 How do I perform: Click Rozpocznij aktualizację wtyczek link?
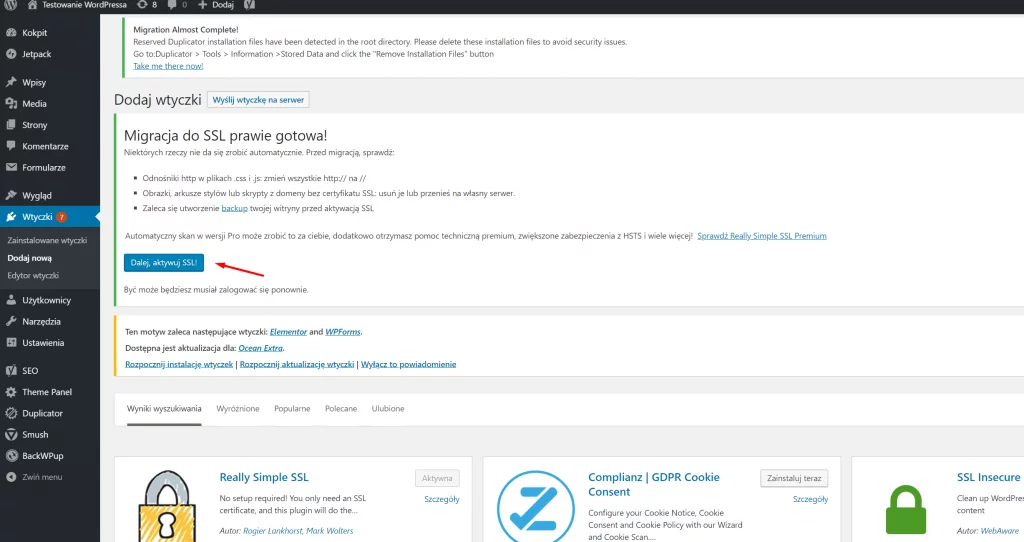point(297,364)
